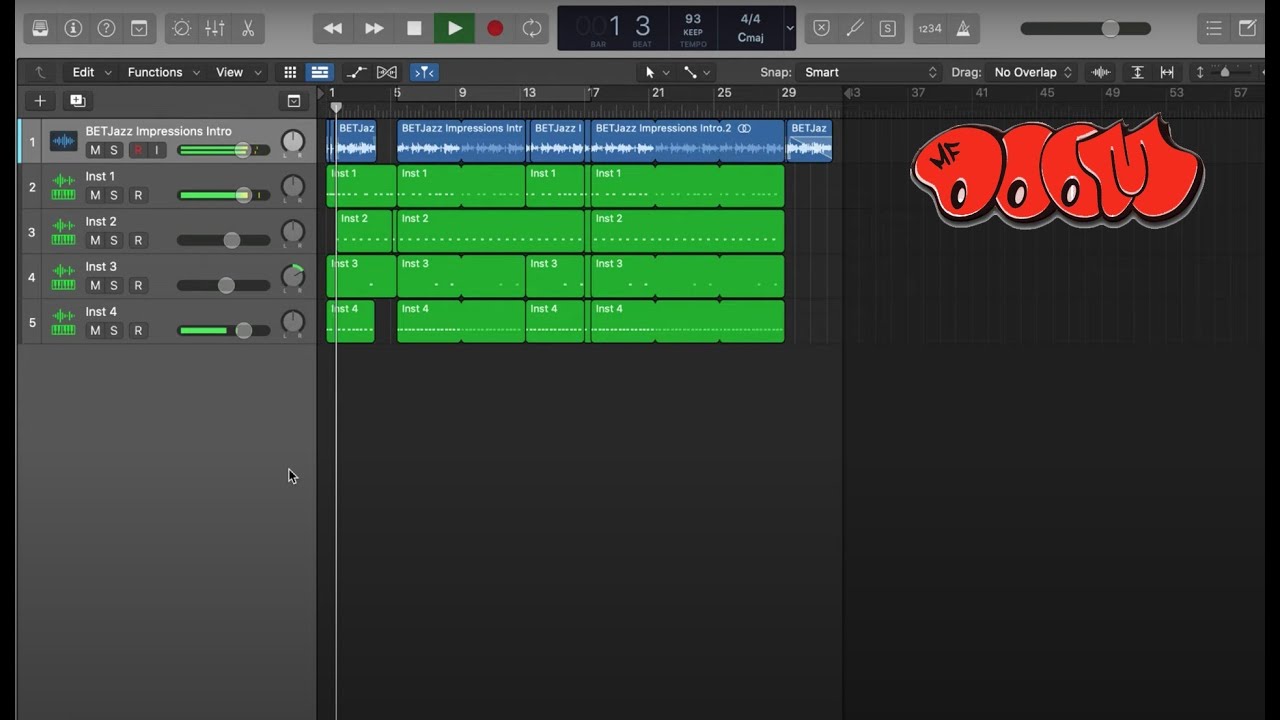Open the List Editors icon

click(x=1213, y=28)
